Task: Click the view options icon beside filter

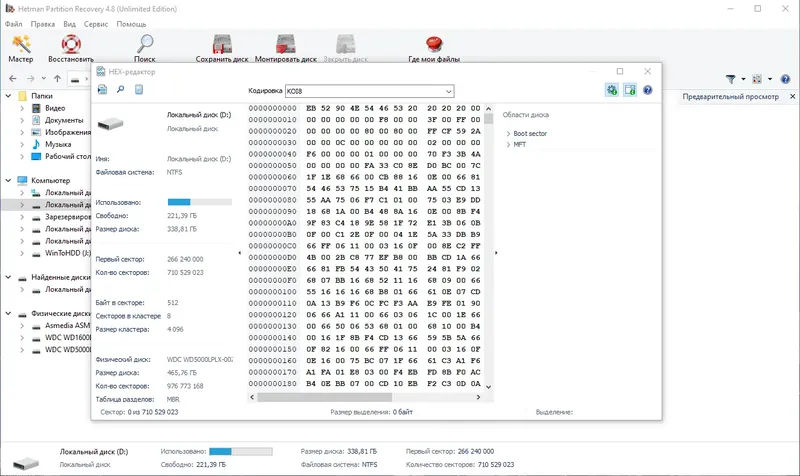Action: click(757, 79)
